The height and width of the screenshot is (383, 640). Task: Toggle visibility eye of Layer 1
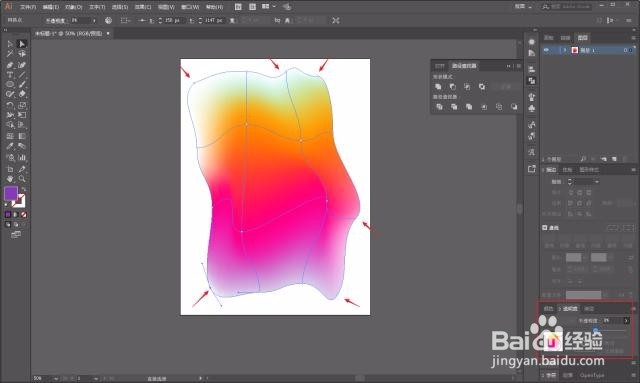pyautogui.click(x=546, y=50)
